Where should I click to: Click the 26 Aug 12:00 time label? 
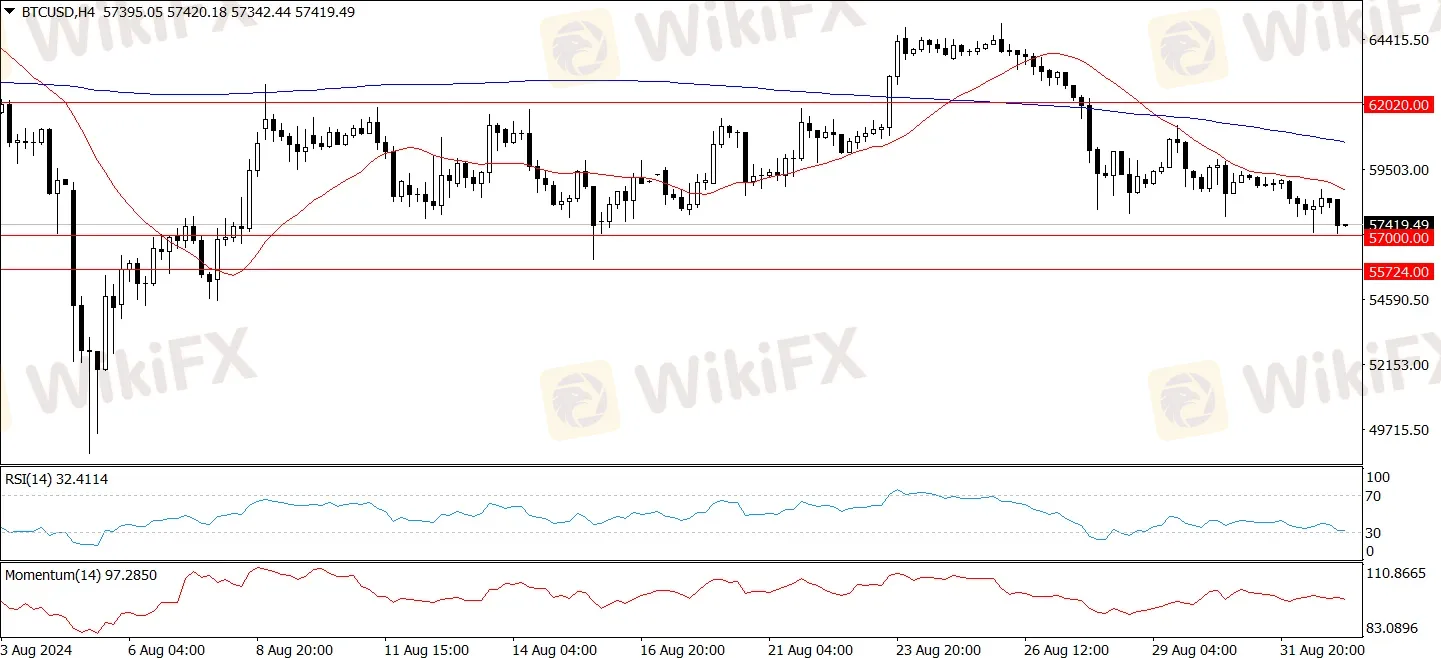[1068, 649]
